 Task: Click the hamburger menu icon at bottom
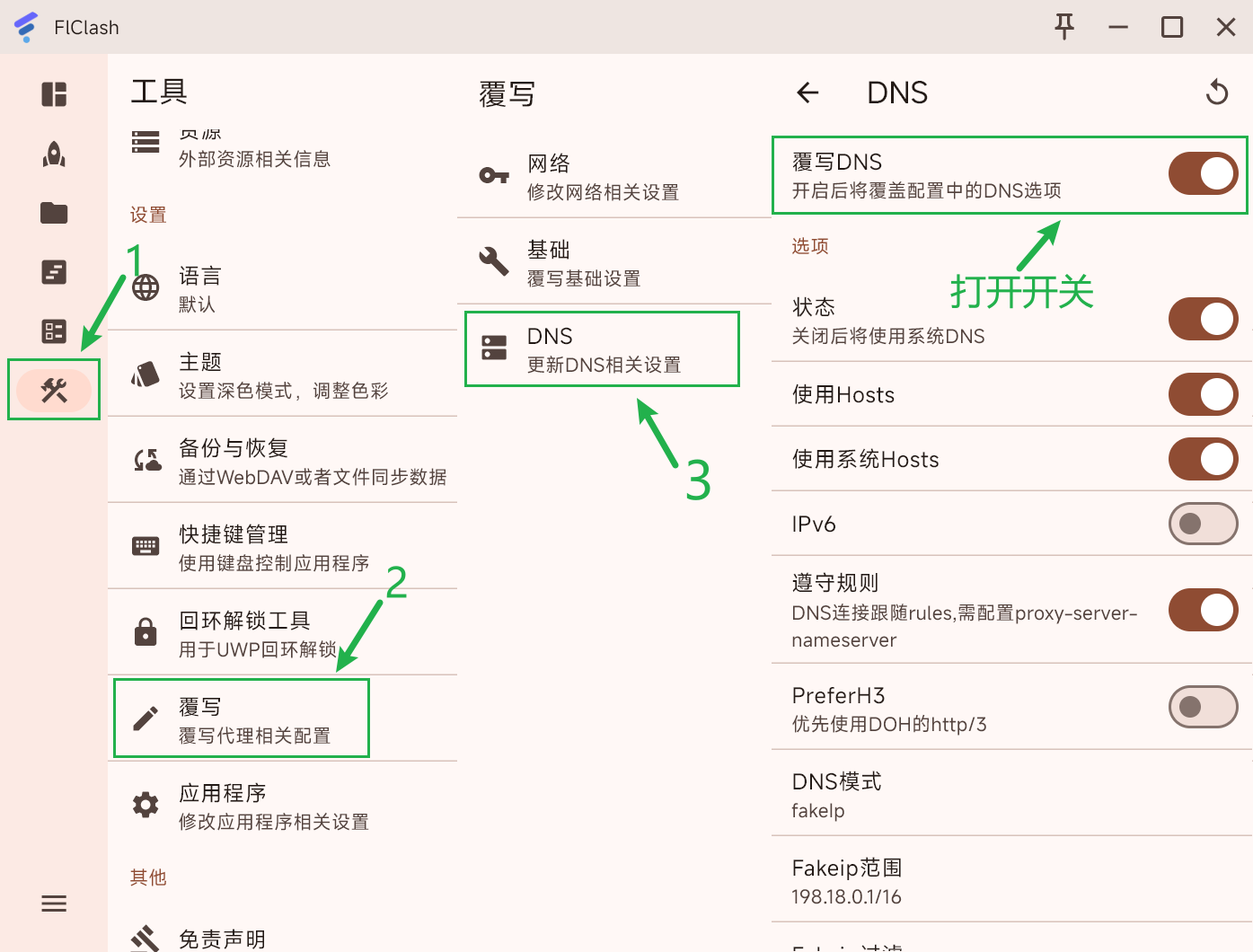(x=54, y=904)
